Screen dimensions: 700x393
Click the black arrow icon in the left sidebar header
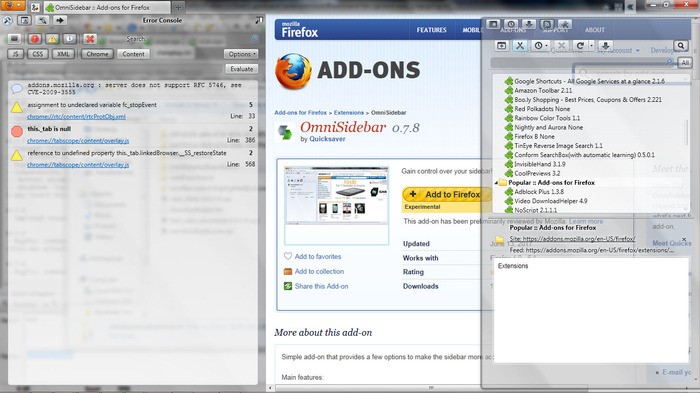click(x=59, y=20)
